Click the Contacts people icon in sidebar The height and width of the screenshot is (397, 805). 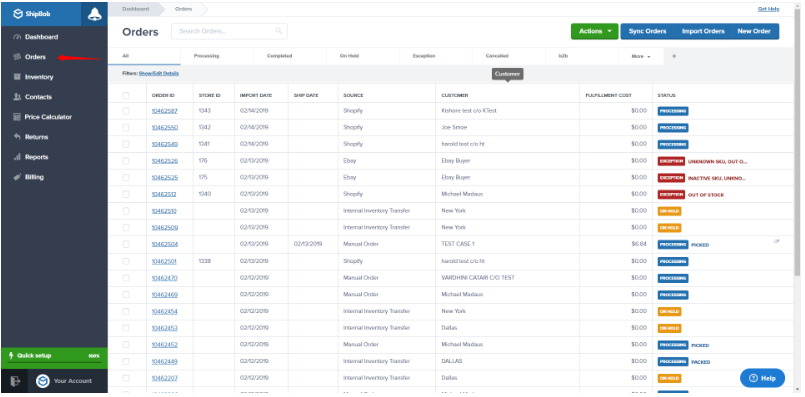pyautogui.click(x=17, y=97)
